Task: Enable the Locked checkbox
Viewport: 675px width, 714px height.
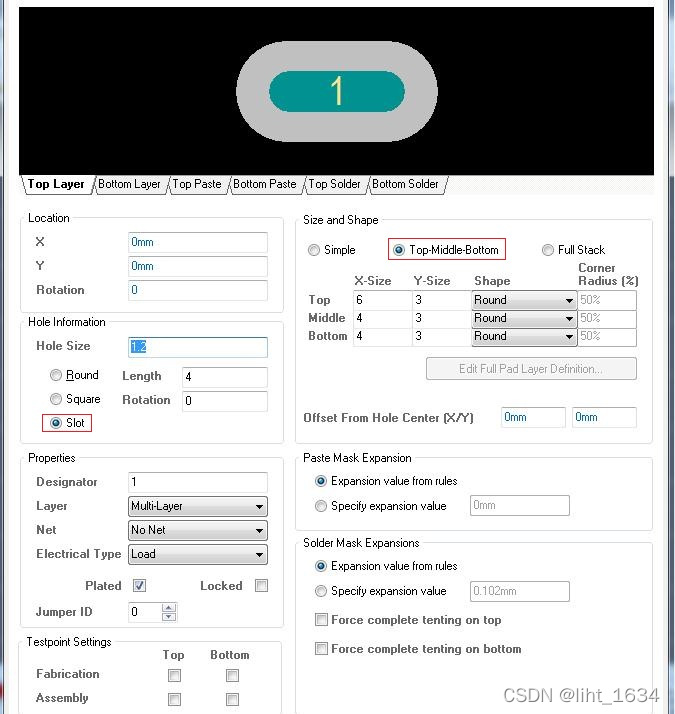Action: 261,586
